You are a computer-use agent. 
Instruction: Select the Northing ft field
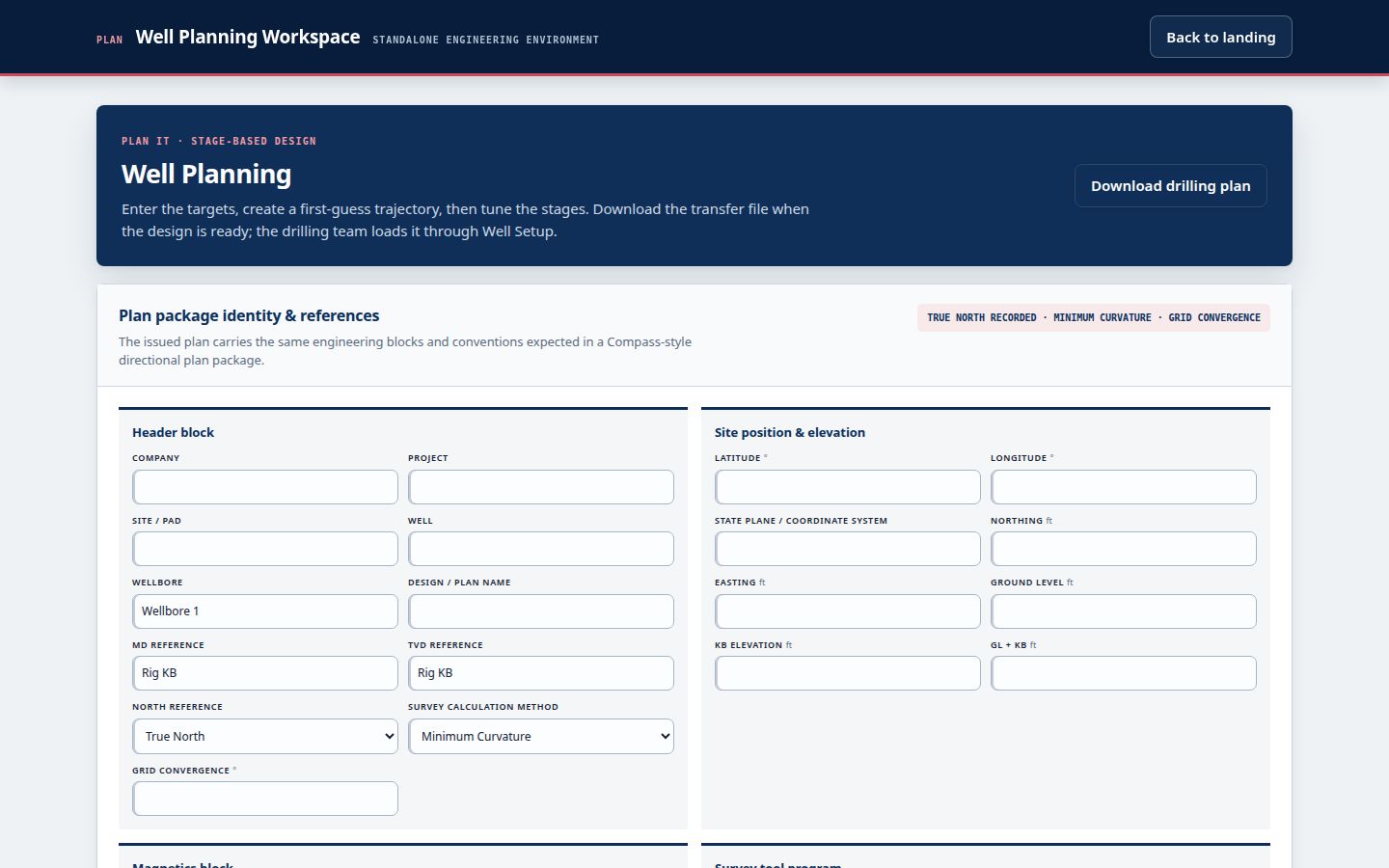pyautogui.click(x=1124, y=549)
